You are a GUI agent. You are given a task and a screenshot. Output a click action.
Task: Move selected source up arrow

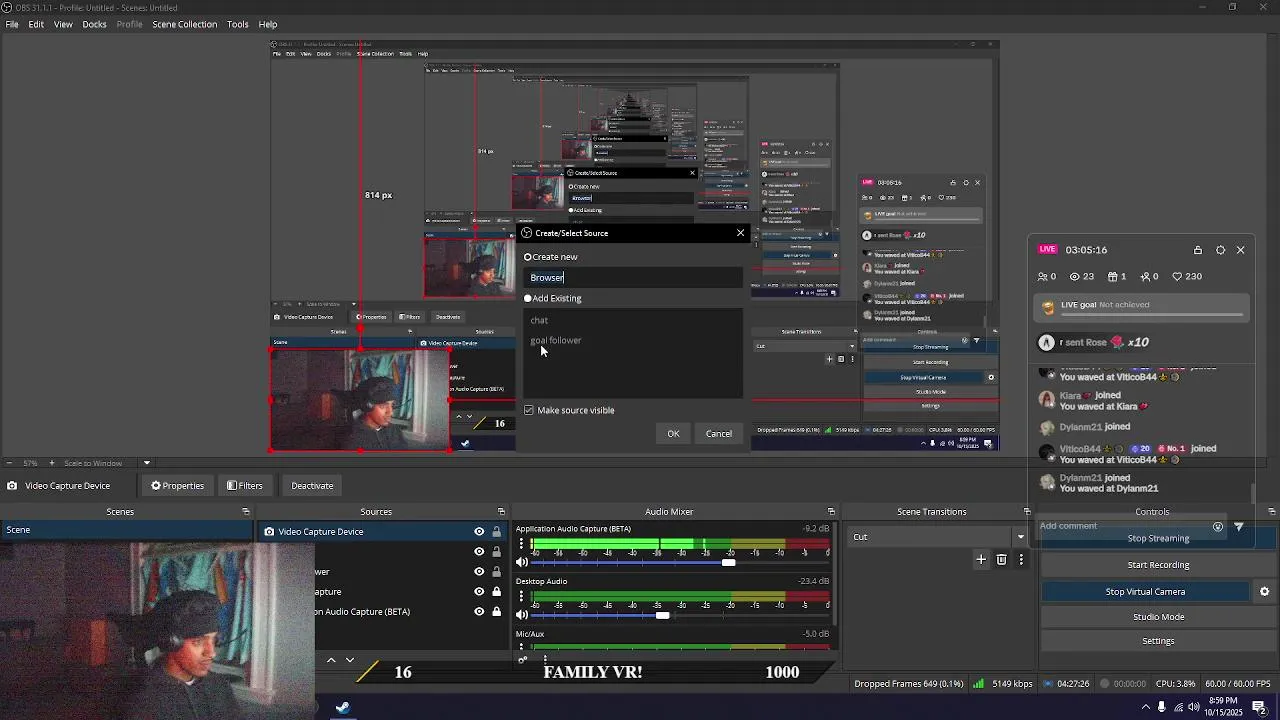(x=331, y=660)
